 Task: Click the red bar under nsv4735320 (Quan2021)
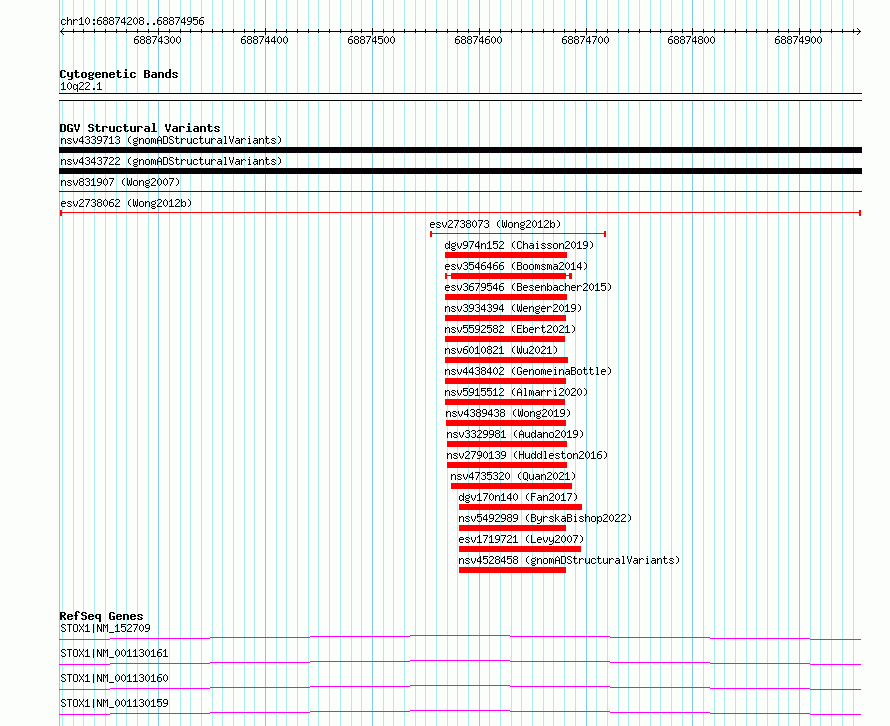click(511, 486)
